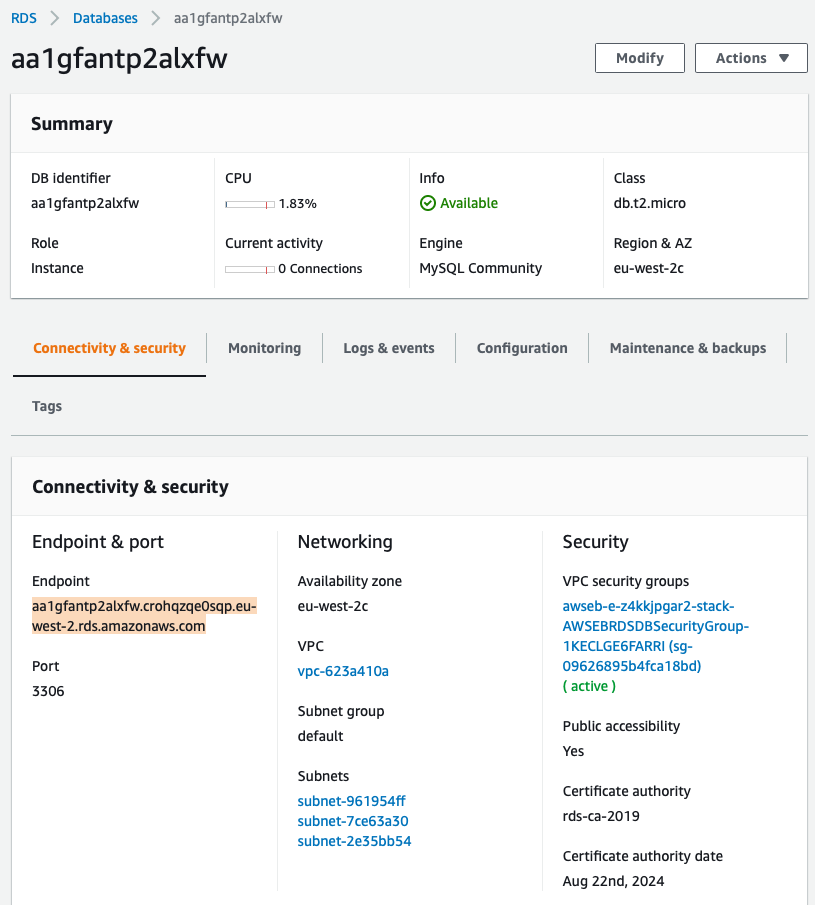This screenshot has width=815, height=905.
Task: Open subnet-7ce63a30 link
Action: point(353,821)
